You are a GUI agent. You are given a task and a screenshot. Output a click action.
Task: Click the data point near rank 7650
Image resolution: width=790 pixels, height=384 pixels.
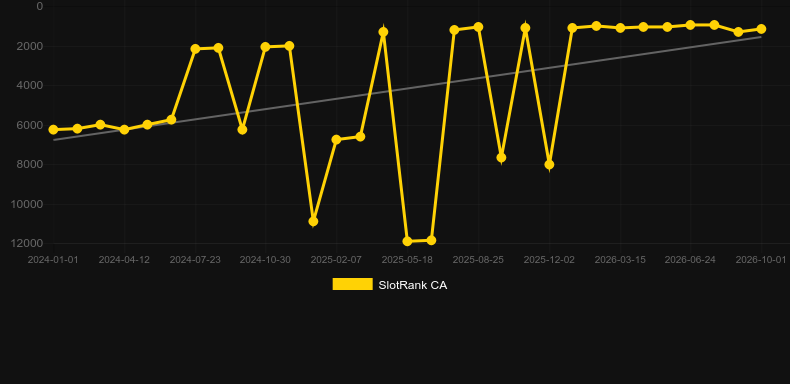pos(501,158)
